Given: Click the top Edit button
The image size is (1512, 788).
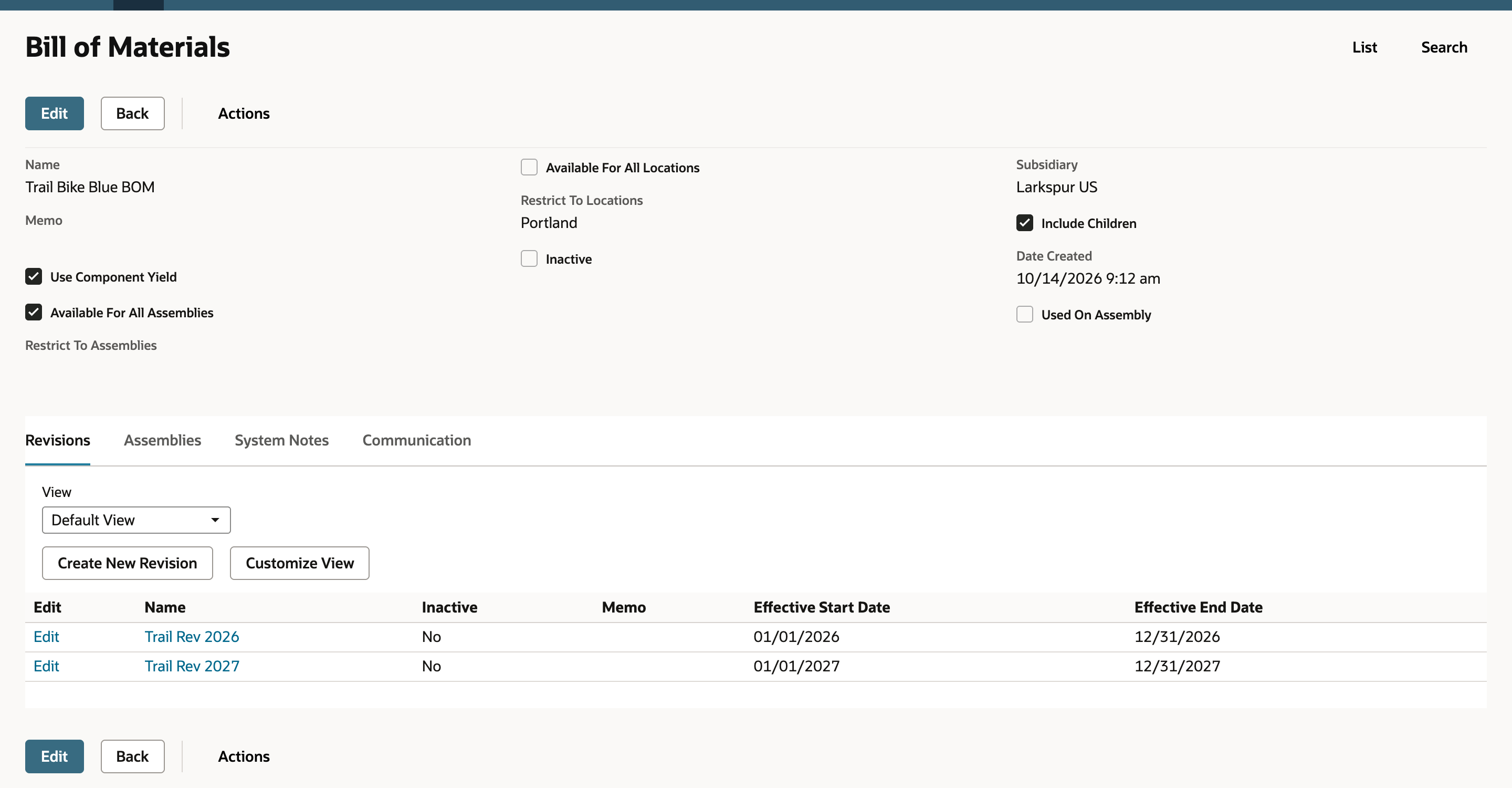Looking at the screenshot, I should [x=54, y=113].
